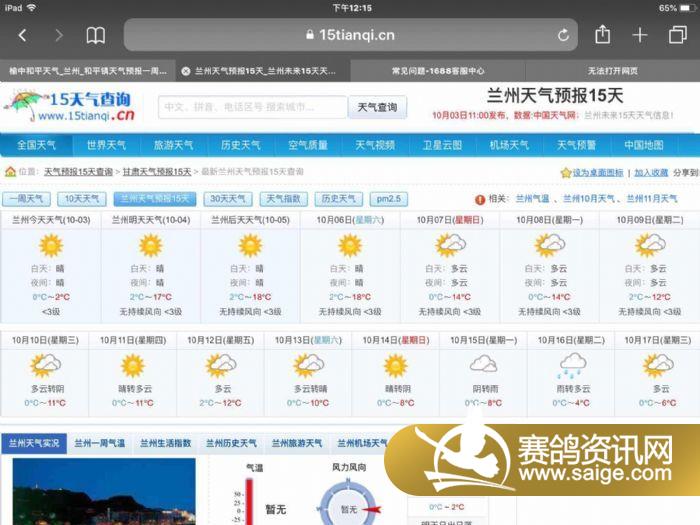Image resolution: width=700 pixels, height=525 pixels.
Task: Tap the reload icon in address bar
Action: [x=563, y=35]
